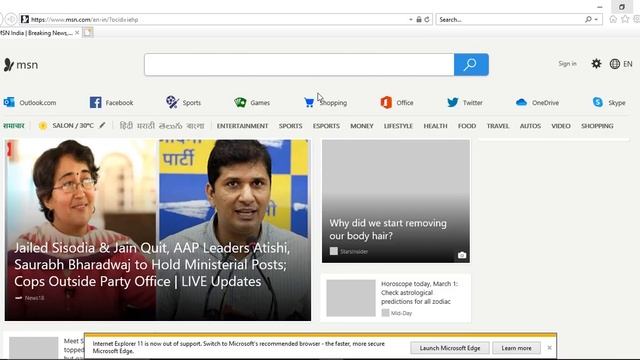Click the Twitter bird icon
The width and height of the screenshot is (640, 360).
(453, 102)
